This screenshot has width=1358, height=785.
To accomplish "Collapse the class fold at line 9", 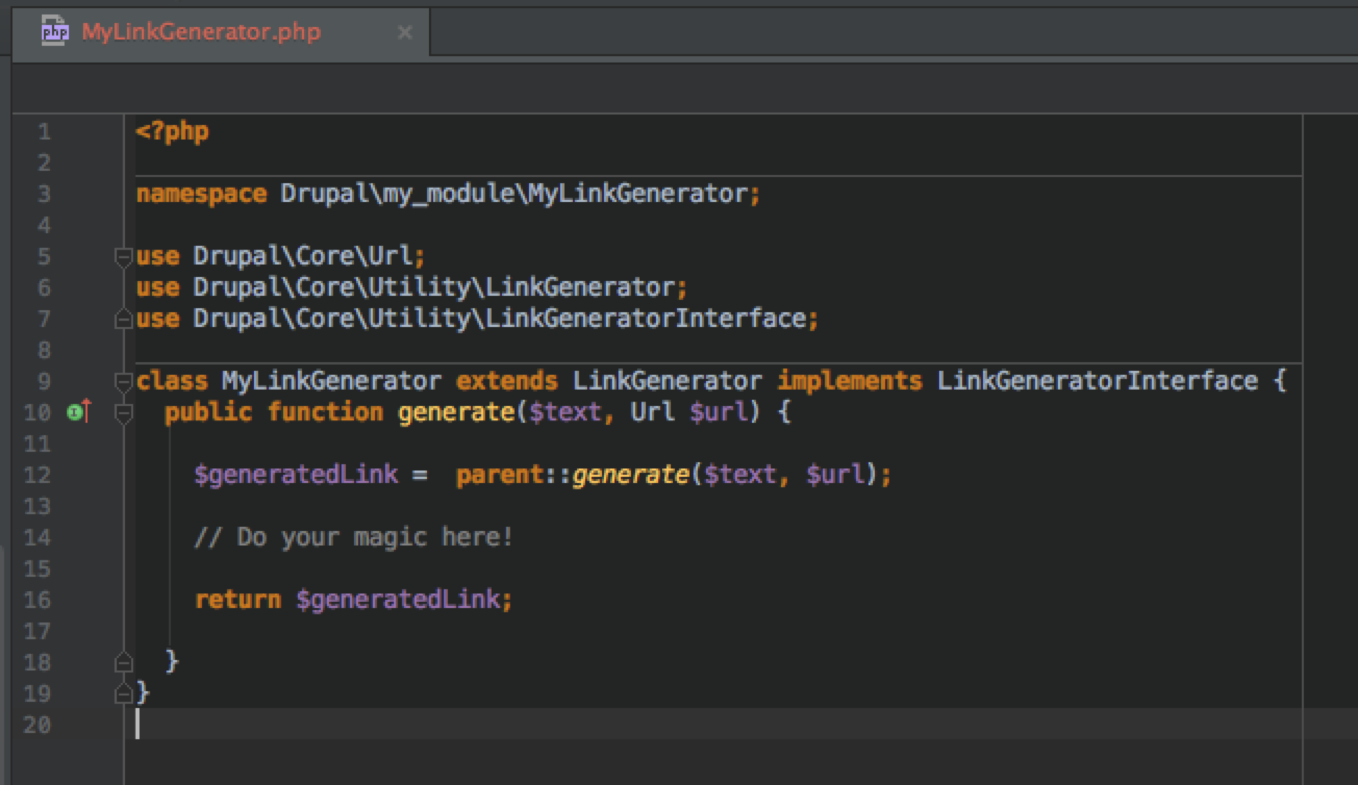I will coord(124,380).
